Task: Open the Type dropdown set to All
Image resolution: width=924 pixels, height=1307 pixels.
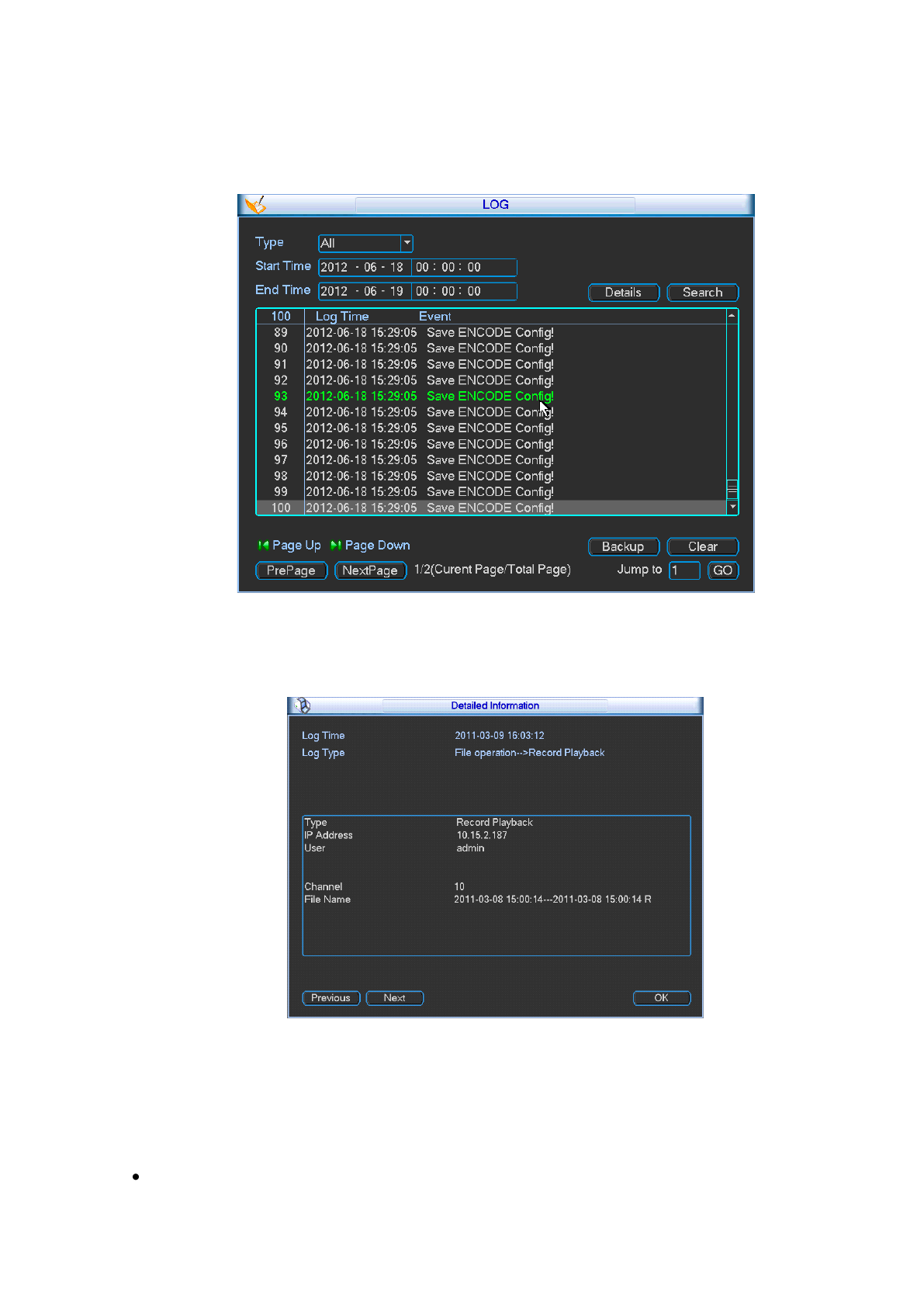Action: click(x=365, y=243)
